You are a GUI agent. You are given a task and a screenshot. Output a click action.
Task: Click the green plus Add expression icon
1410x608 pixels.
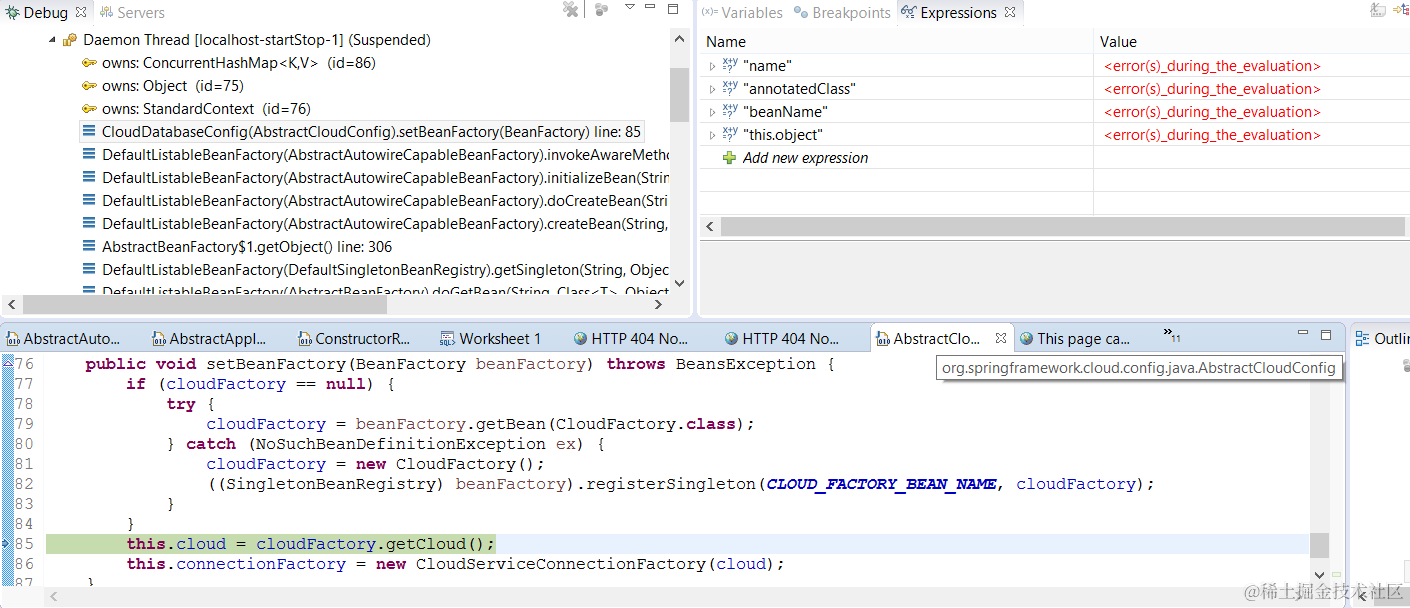[x=729, y=158]
